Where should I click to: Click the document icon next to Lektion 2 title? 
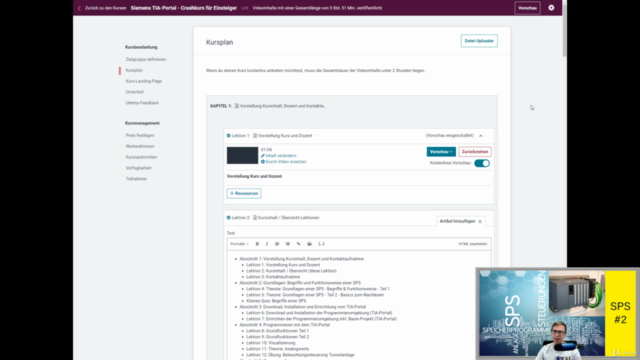[x=255, y=218]
